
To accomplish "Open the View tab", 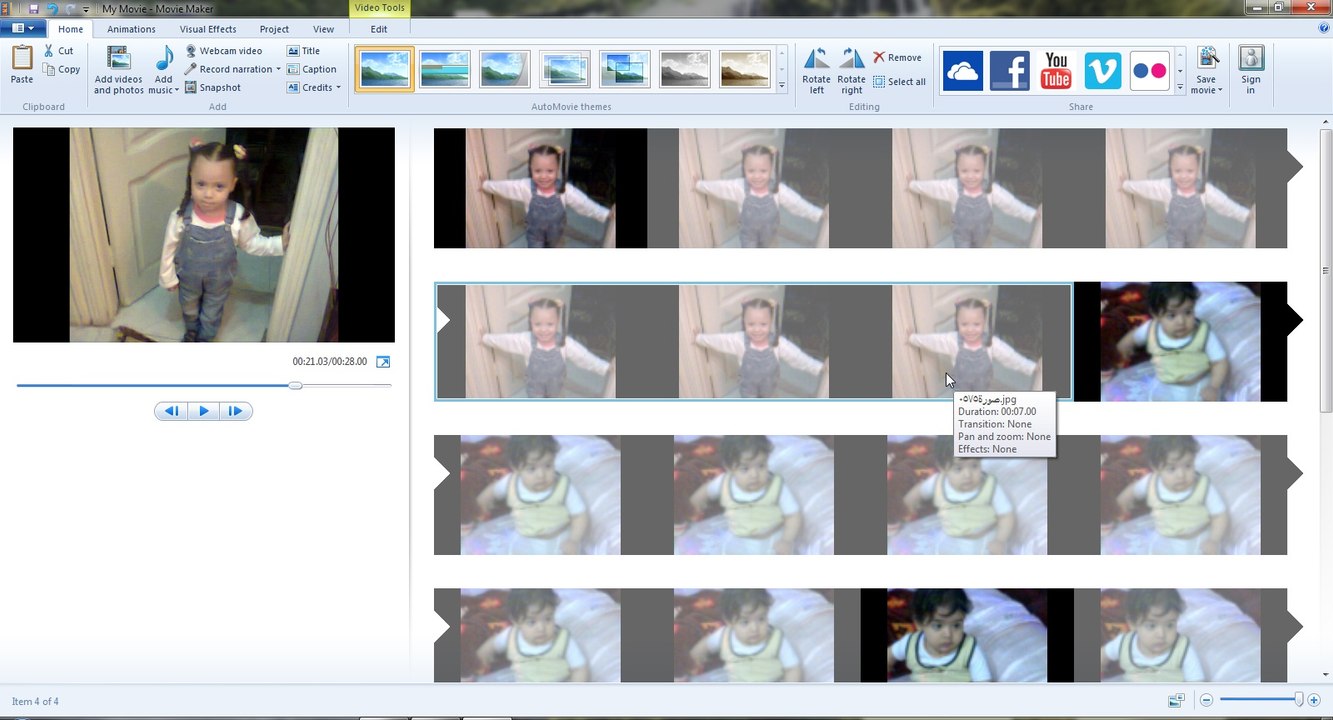I will (323, 29).
